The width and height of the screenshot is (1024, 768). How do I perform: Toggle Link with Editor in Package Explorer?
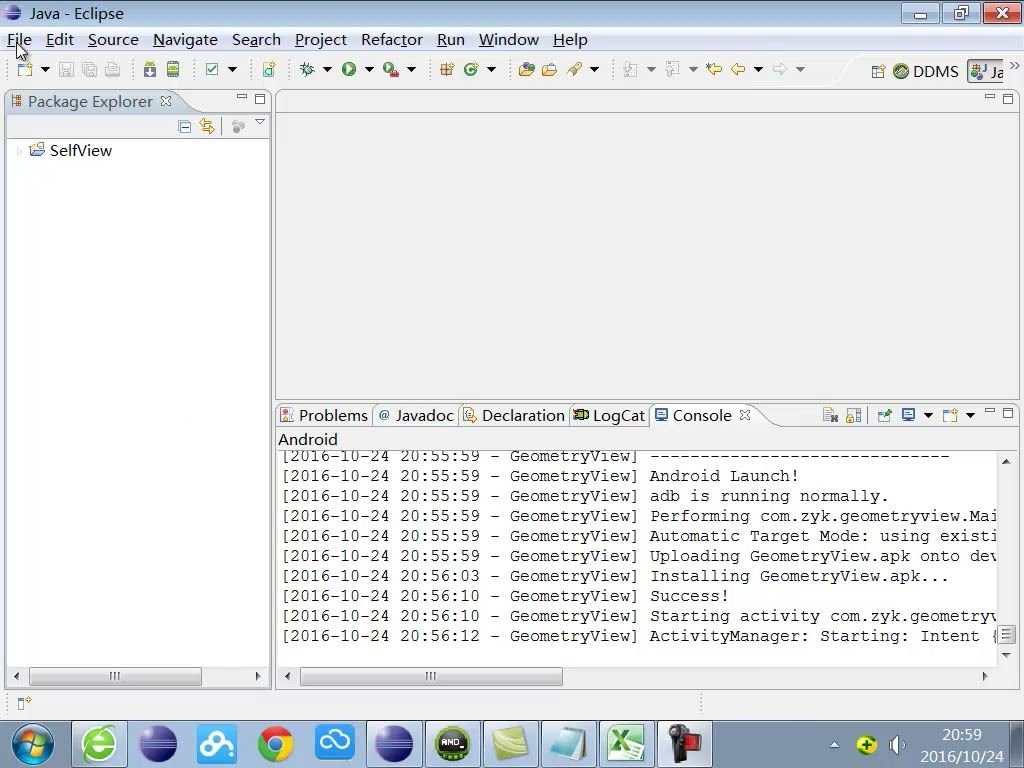point(207,126)
